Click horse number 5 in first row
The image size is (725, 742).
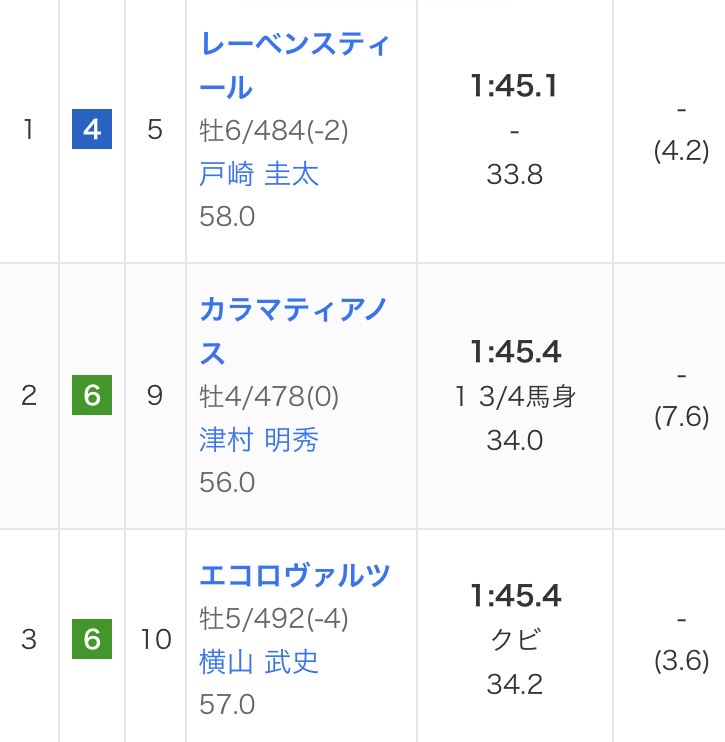coord(155,131)
